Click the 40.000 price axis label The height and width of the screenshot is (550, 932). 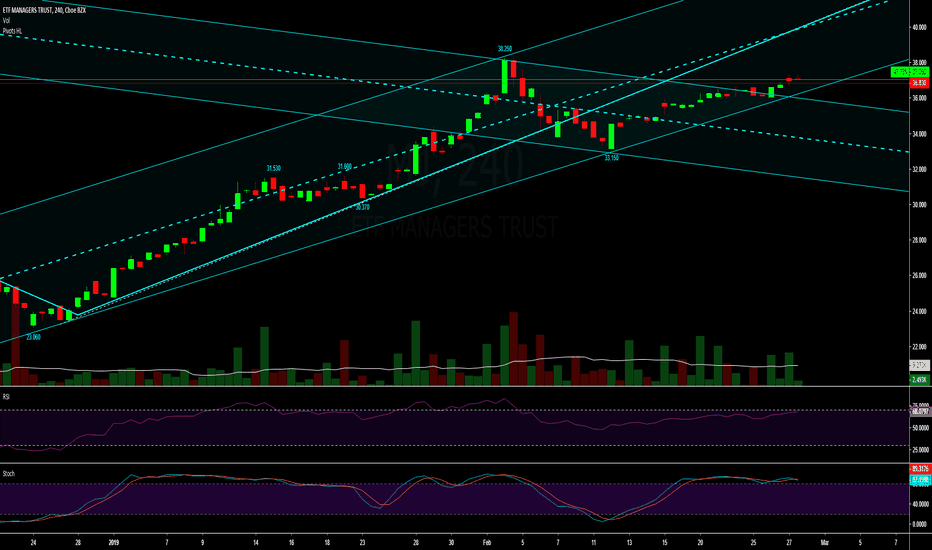click(x=919, y=27)
